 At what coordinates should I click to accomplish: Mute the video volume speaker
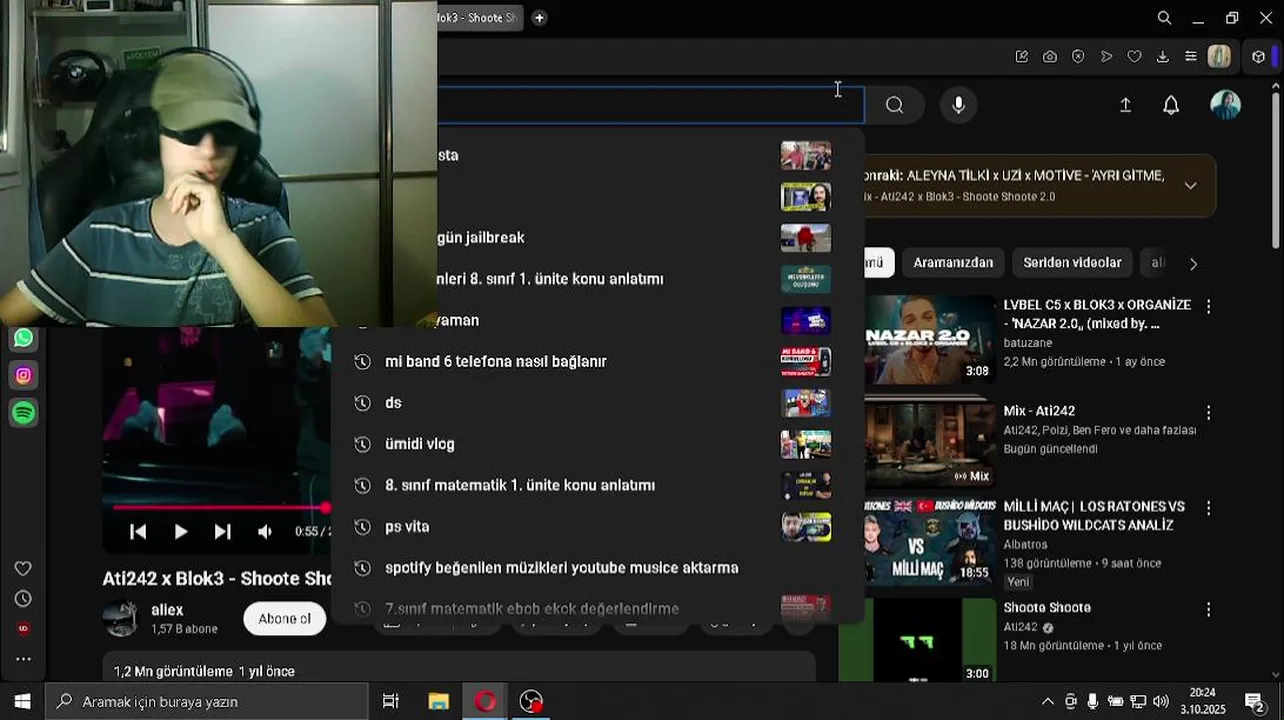click(265, 532)
